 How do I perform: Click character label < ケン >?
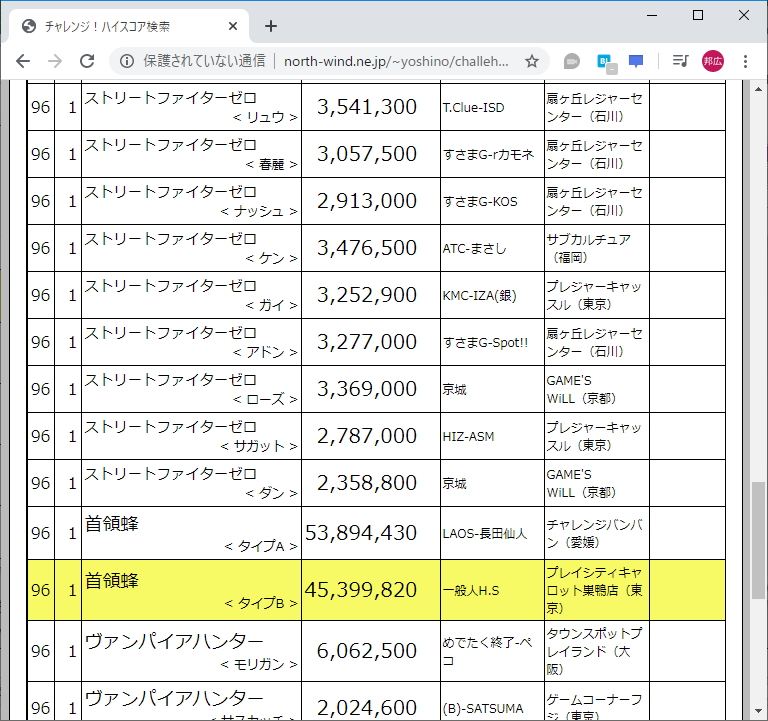coord(271,259)
